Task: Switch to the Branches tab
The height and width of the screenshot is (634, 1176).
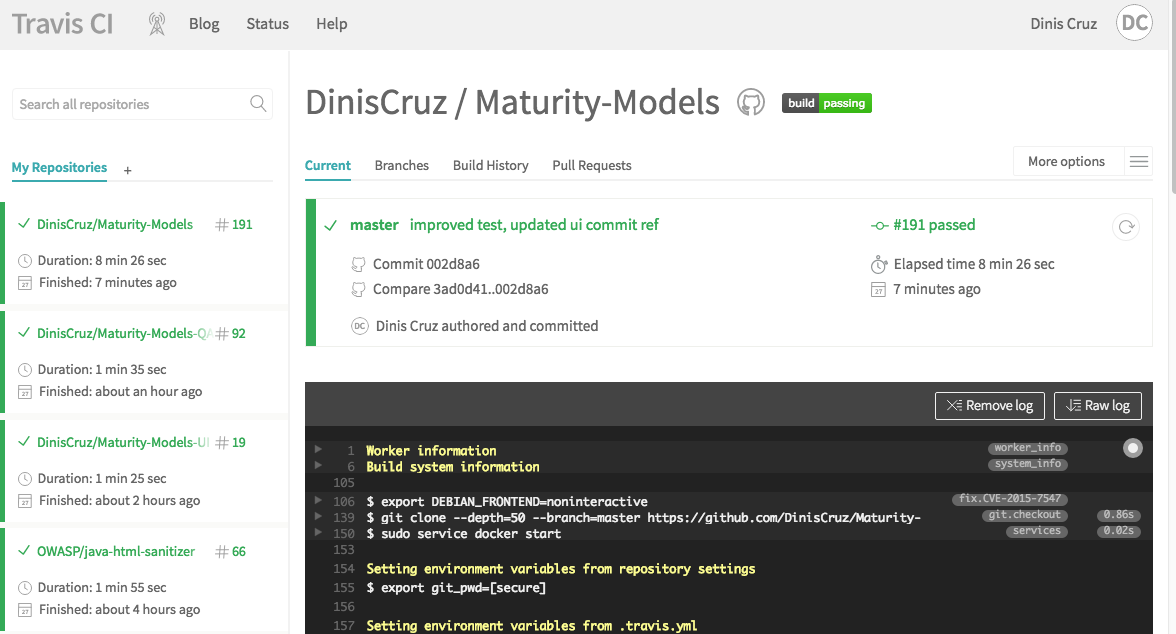Action: 401,165
